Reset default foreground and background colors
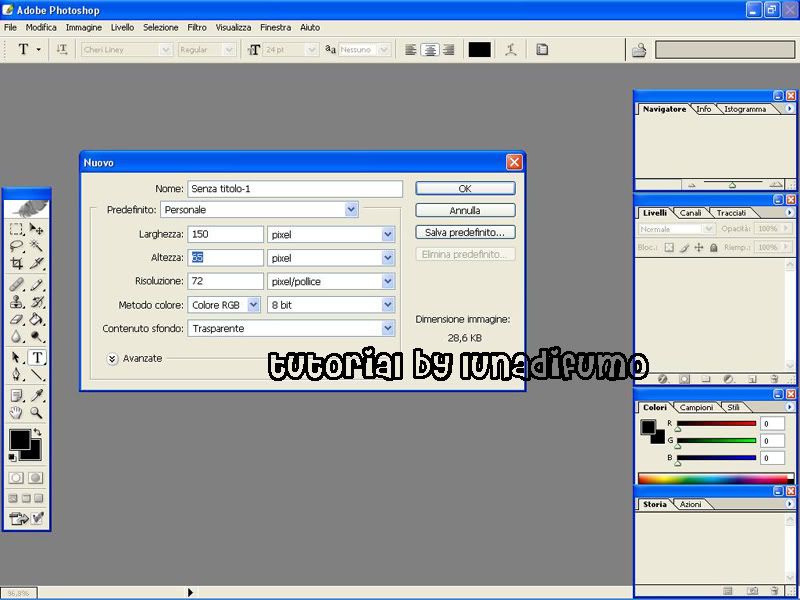 coord(12,457)
